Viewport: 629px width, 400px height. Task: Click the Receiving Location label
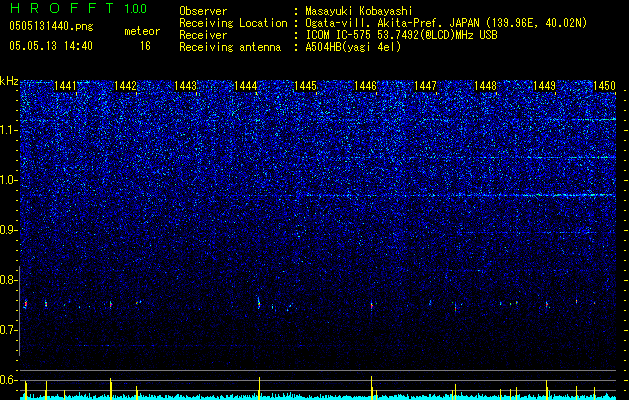[x=233, y=23]
